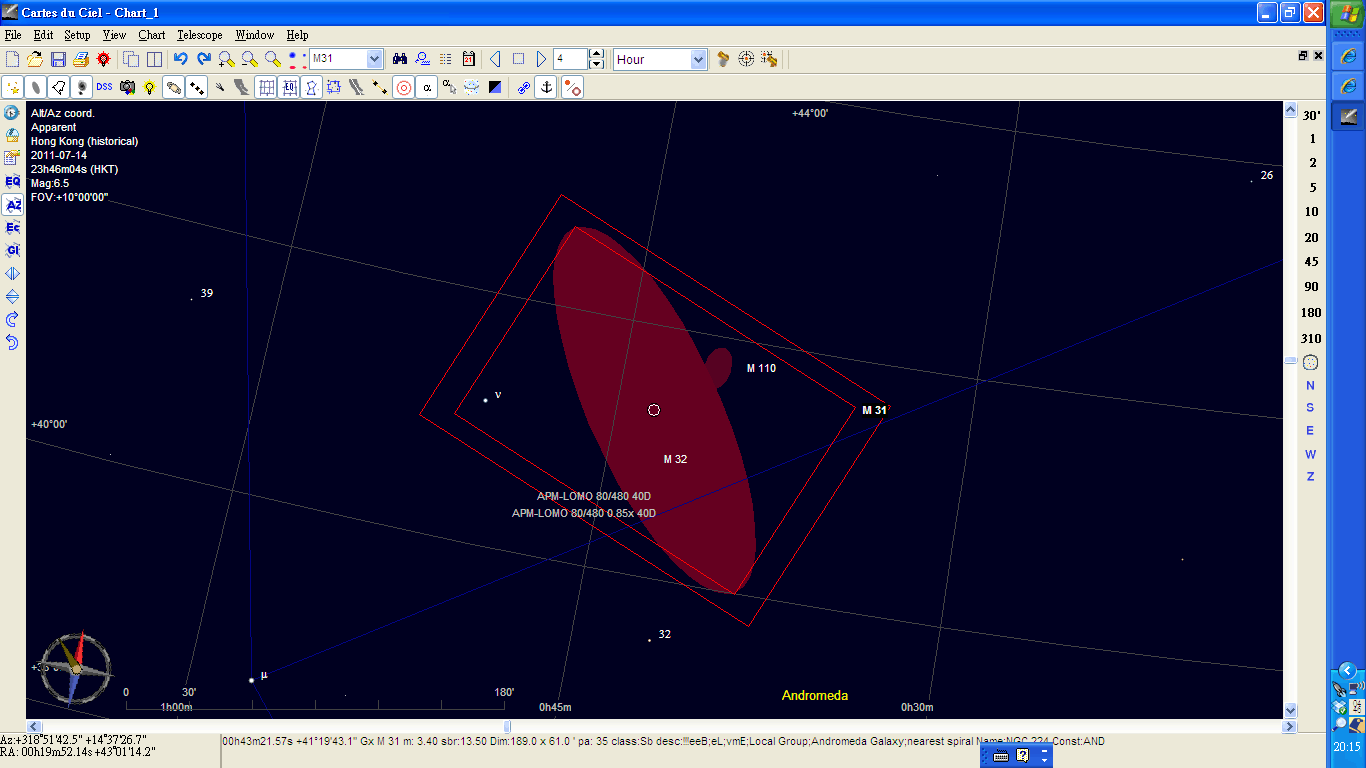Click the anchor icon in toolbar
Screen dimensions: 1366x768
click(x=546, y=88)
